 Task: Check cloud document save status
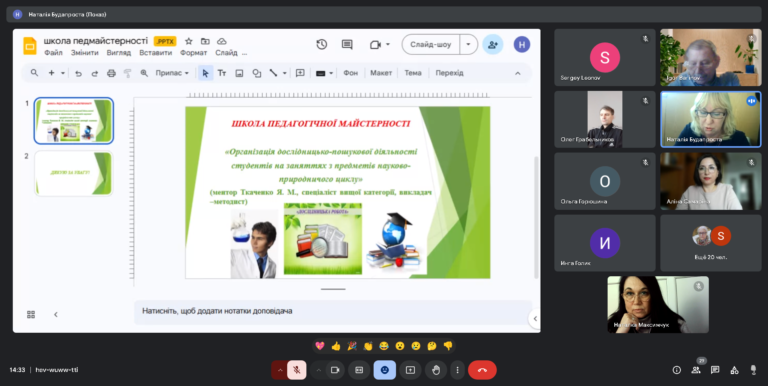click(222, 41)
